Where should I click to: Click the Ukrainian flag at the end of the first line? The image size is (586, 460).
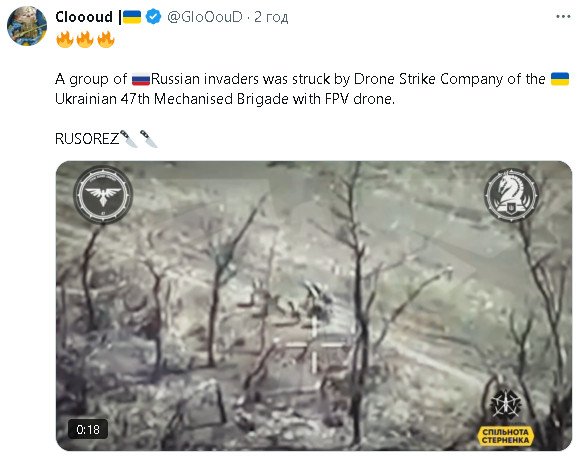(x=560, y=79)
